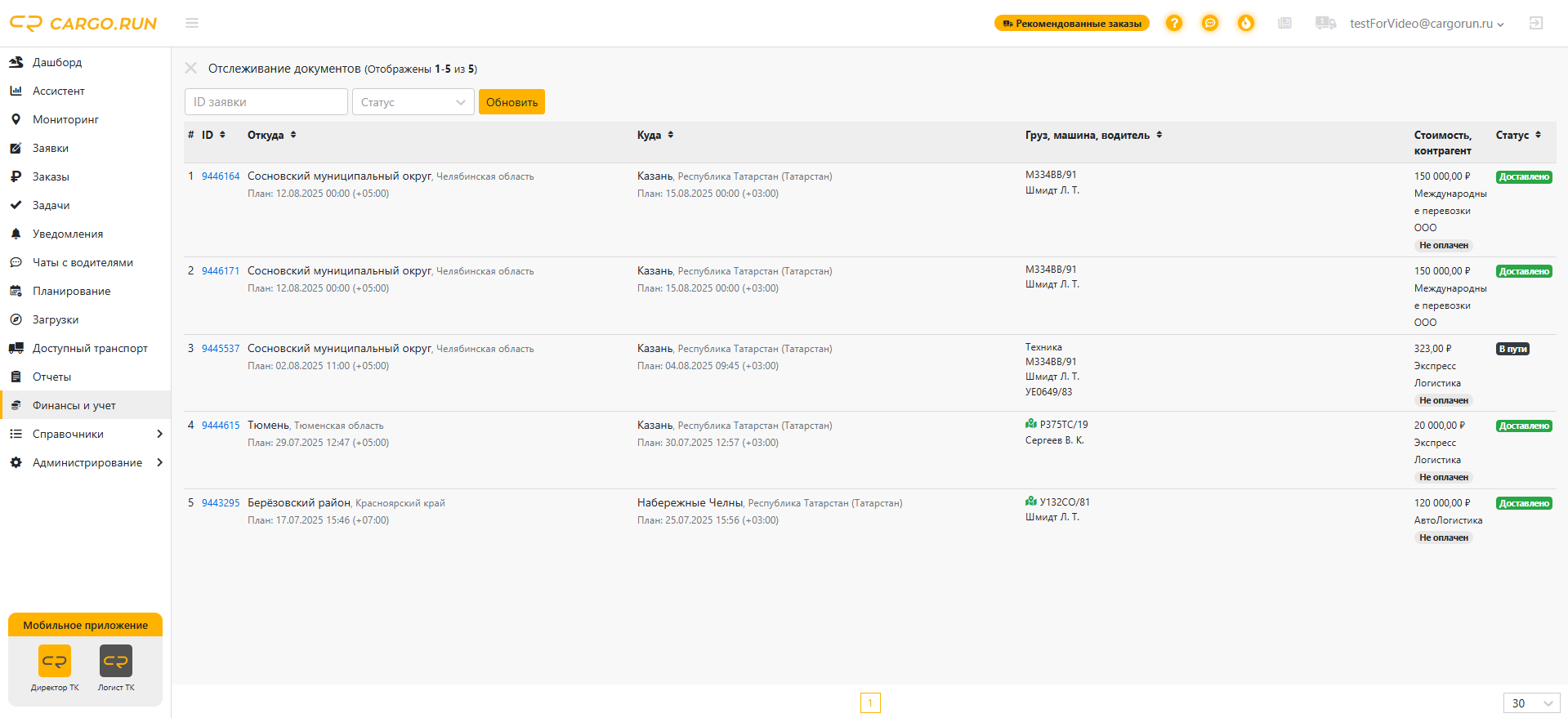Open the Директор ТК mobile app icon
Screen dimensions: 1568x718
pyautogui.click(x=55, y=662)
